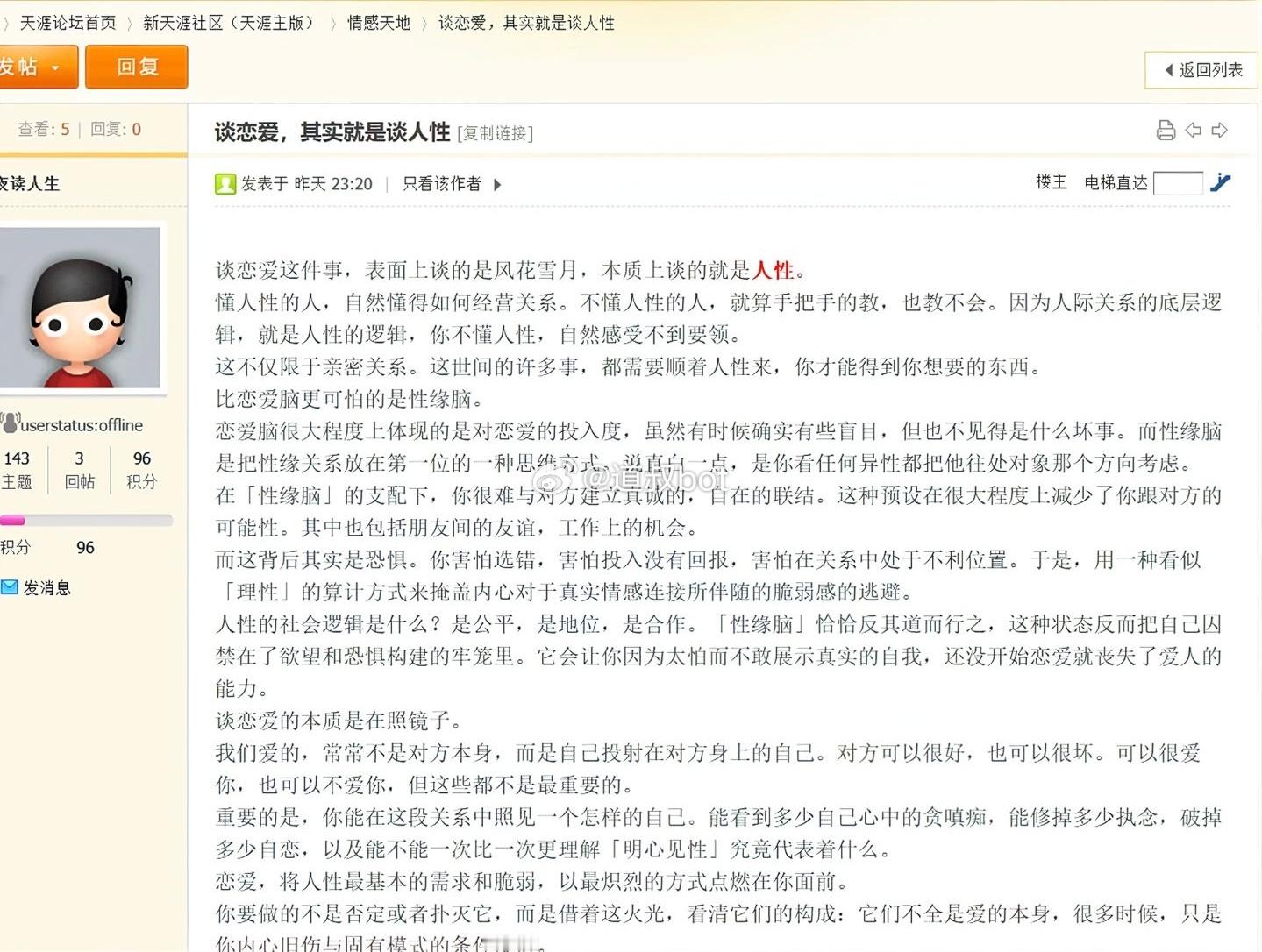Image resolution: width=1262 pixels, height=952 pixels.
Task: Go to 情感天地 board in breadcrumb
Action: [379, 23]
